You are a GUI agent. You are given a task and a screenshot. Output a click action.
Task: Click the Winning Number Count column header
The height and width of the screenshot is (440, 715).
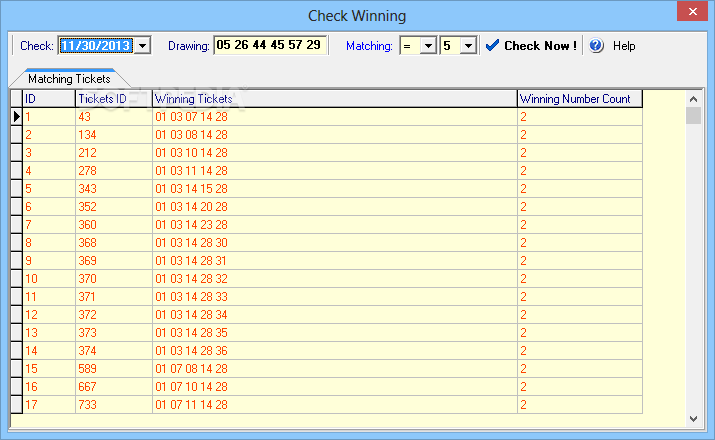(580, 99)
